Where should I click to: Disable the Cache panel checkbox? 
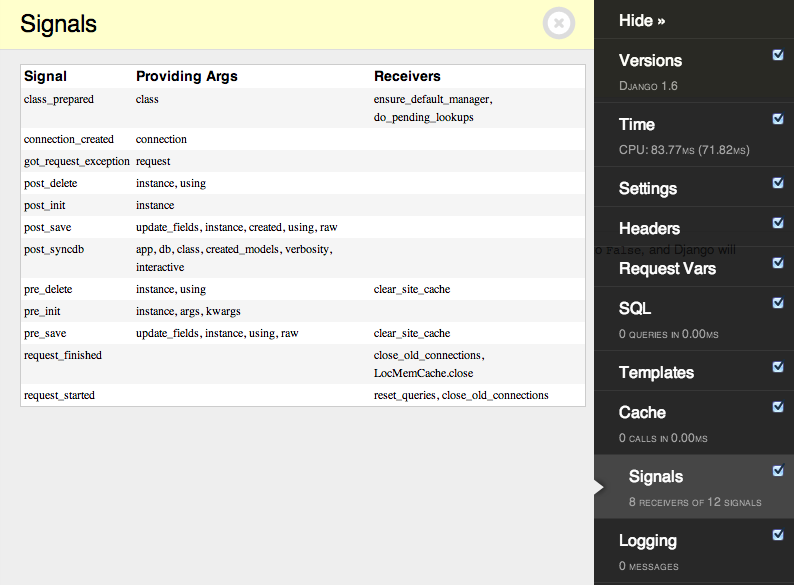pyautogui.click(x=778, y=407)
